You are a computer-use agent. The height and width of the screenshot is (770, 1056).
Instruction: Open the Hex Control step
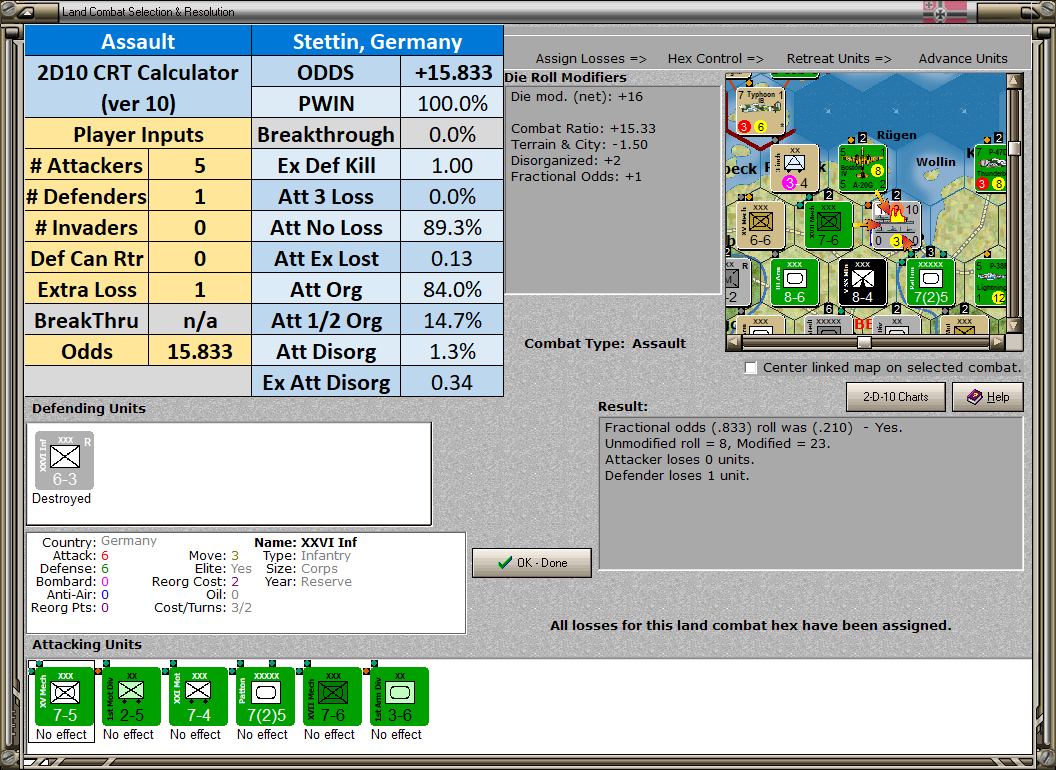point(715,59)
